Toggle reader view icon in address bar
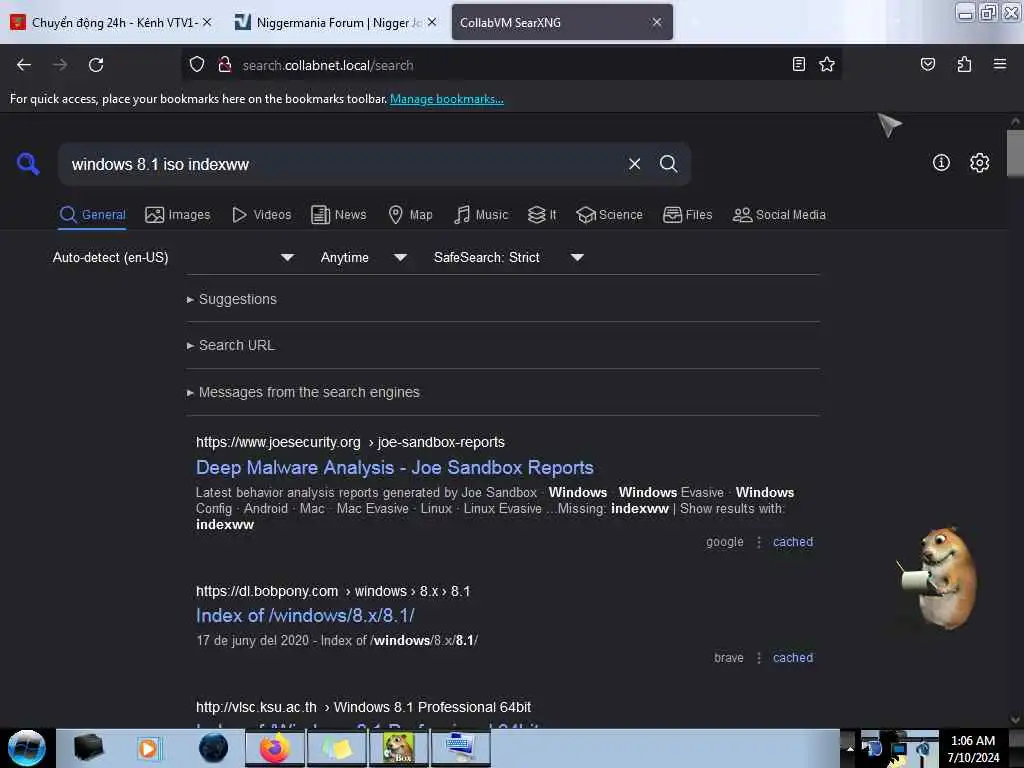The width and height of the screenshot is (1024, 768). coord(798,64)
